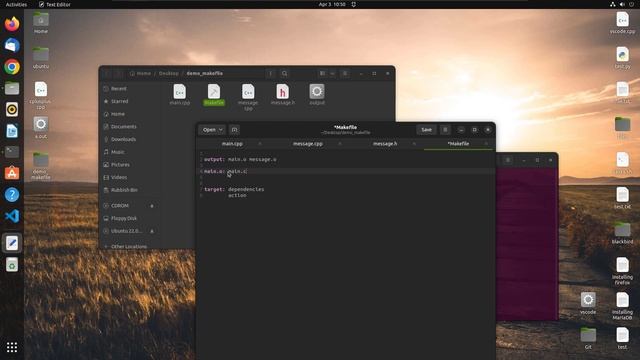Click the Save button
The image size is (640, 360).
coord(427,130)
